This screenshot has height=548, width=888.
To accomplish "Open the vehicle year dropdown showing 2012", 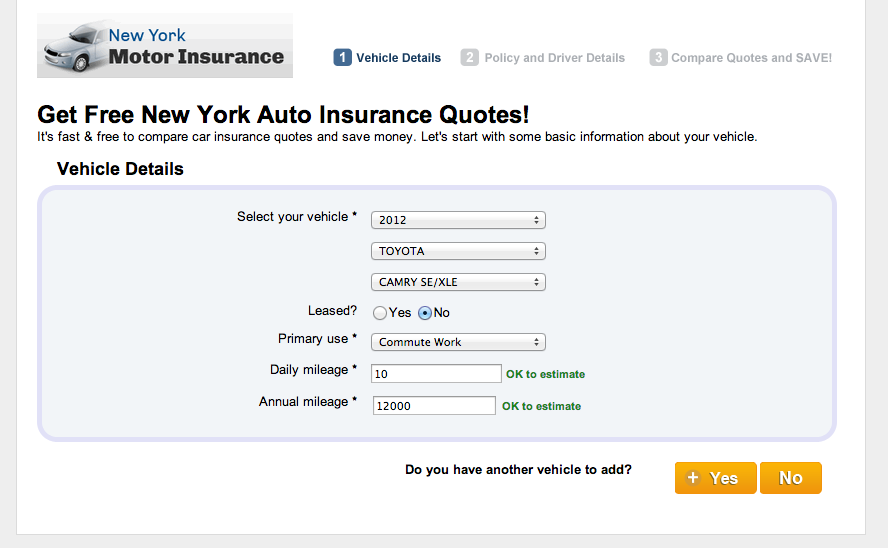I will (x=458, y=220).
